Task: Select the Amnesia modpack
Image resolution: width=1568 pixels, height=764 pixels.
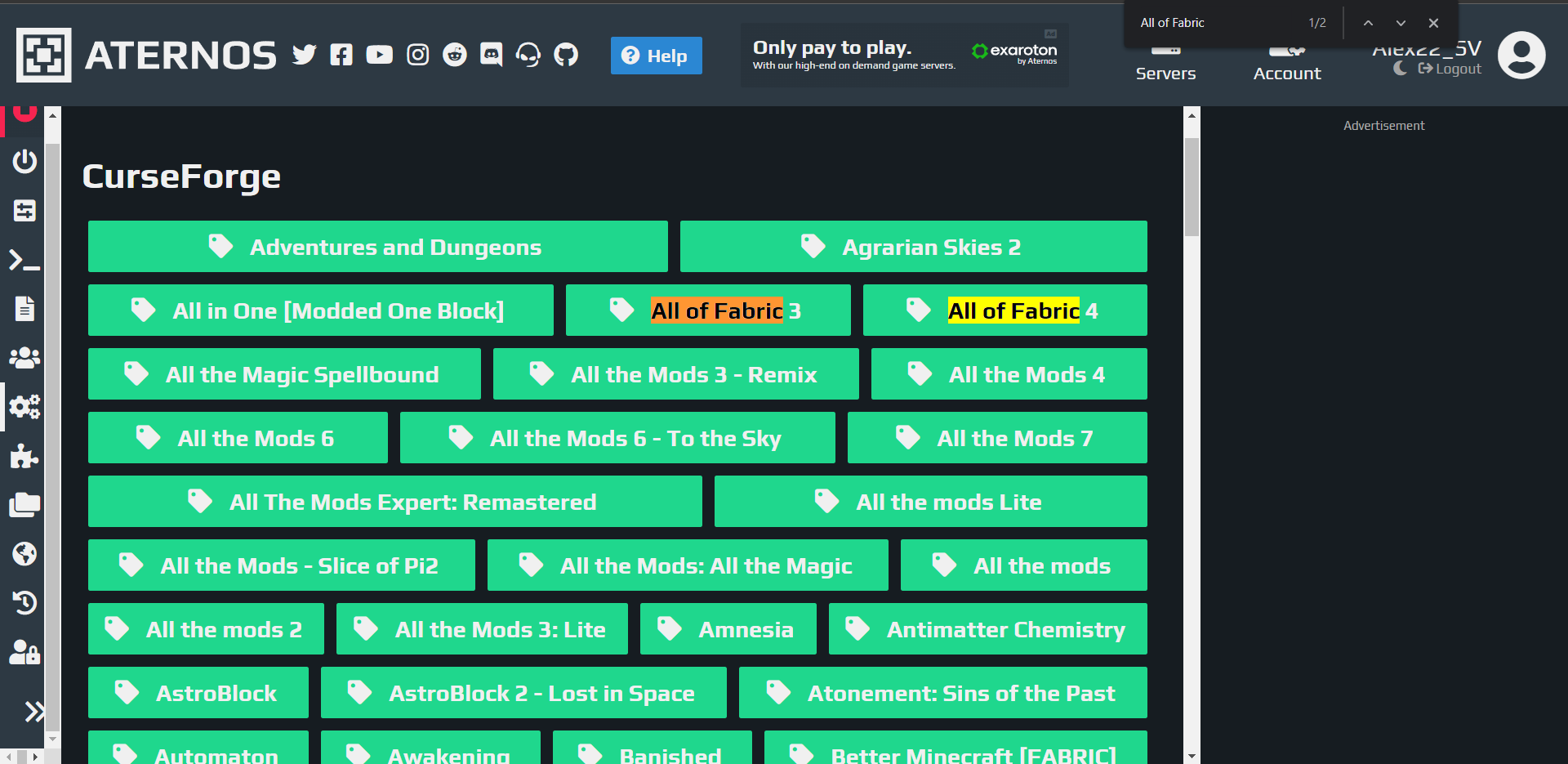Action: [x=728, y=628]
